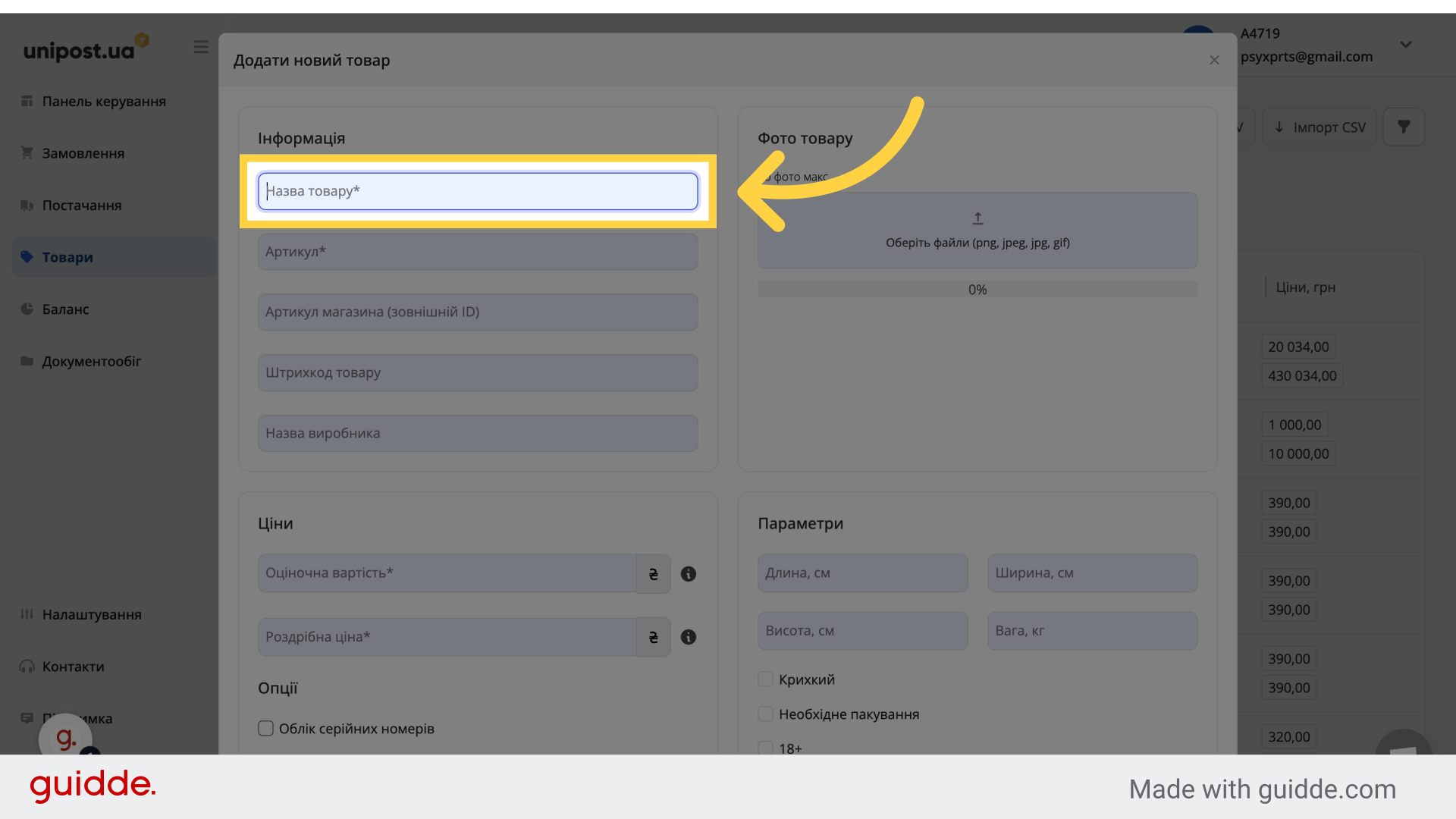This screenshot has width=1456, height=819.
Task: Open Замовлення section in sidebar
Action: tap(83, 153)
